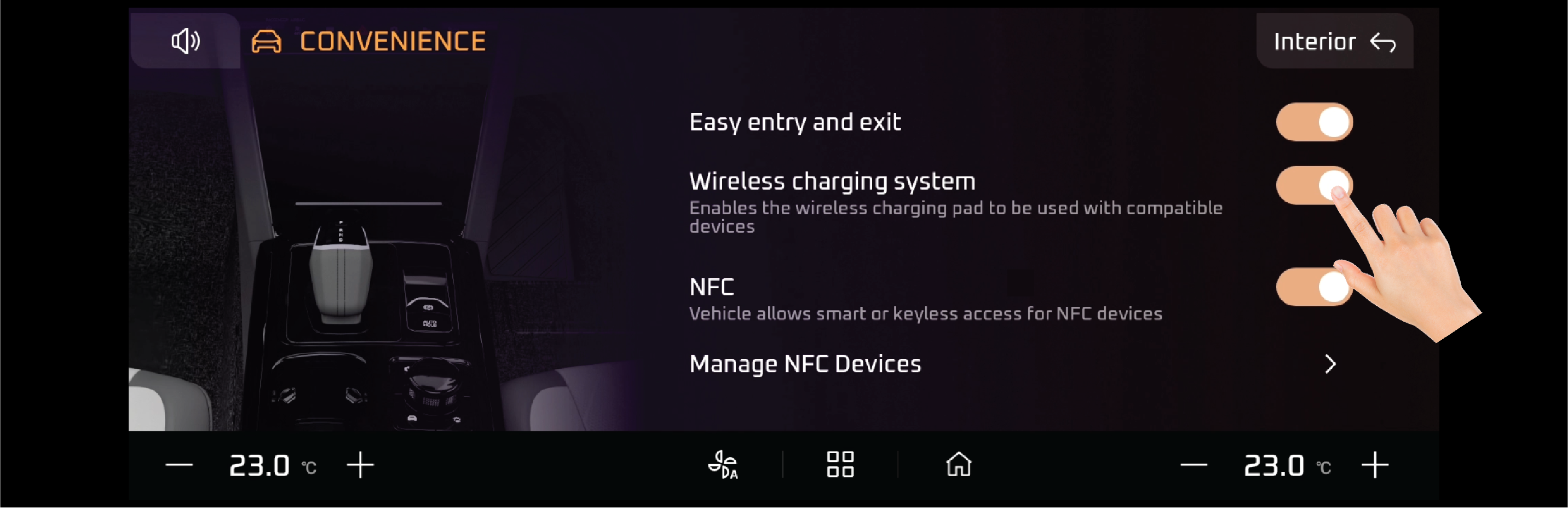Go back using the Interior button
1568x508 pixels.
pyautogui.click(x=1334, y=42)
